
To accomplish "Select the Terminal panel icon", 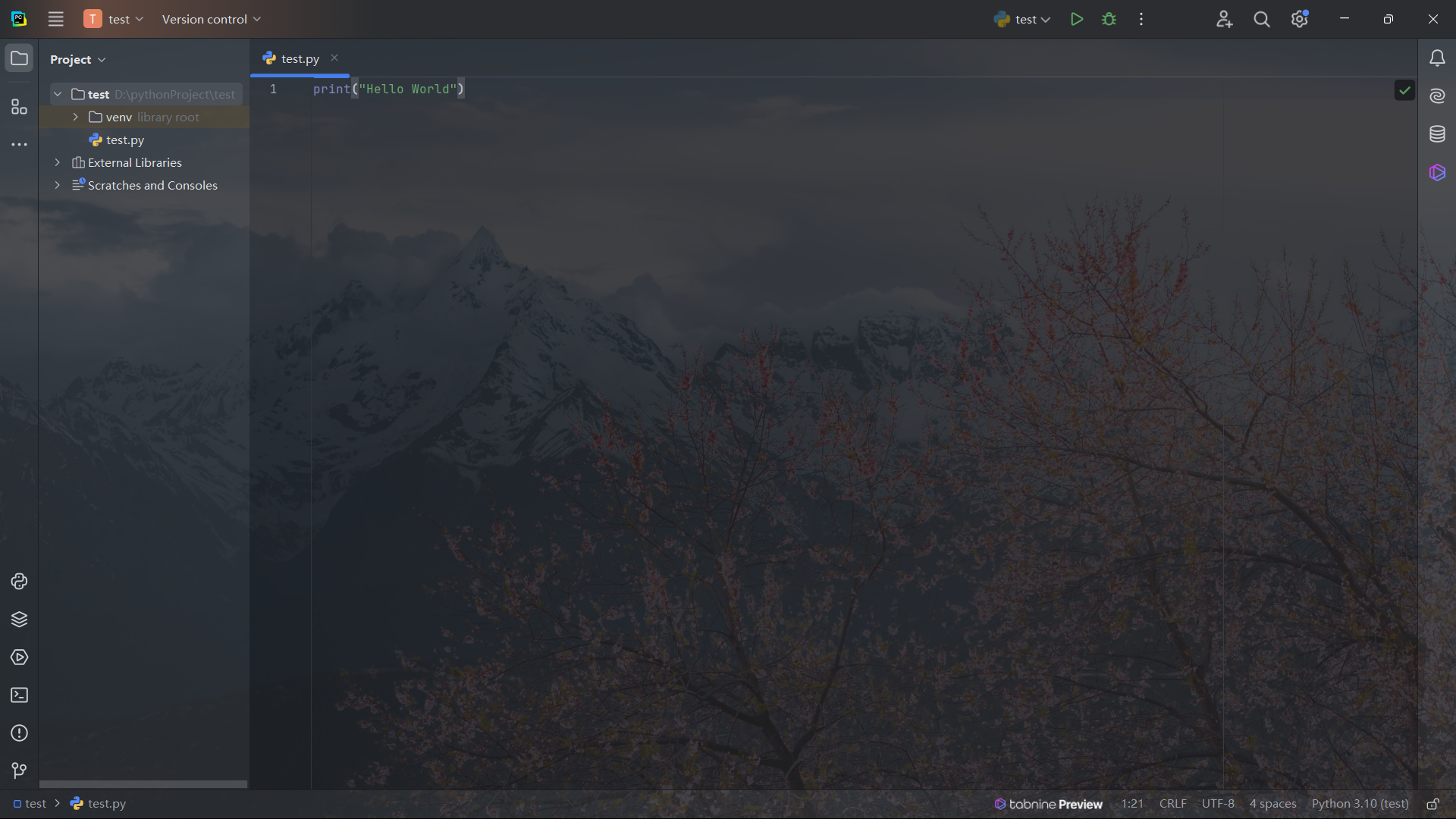I will pos(20,695).
